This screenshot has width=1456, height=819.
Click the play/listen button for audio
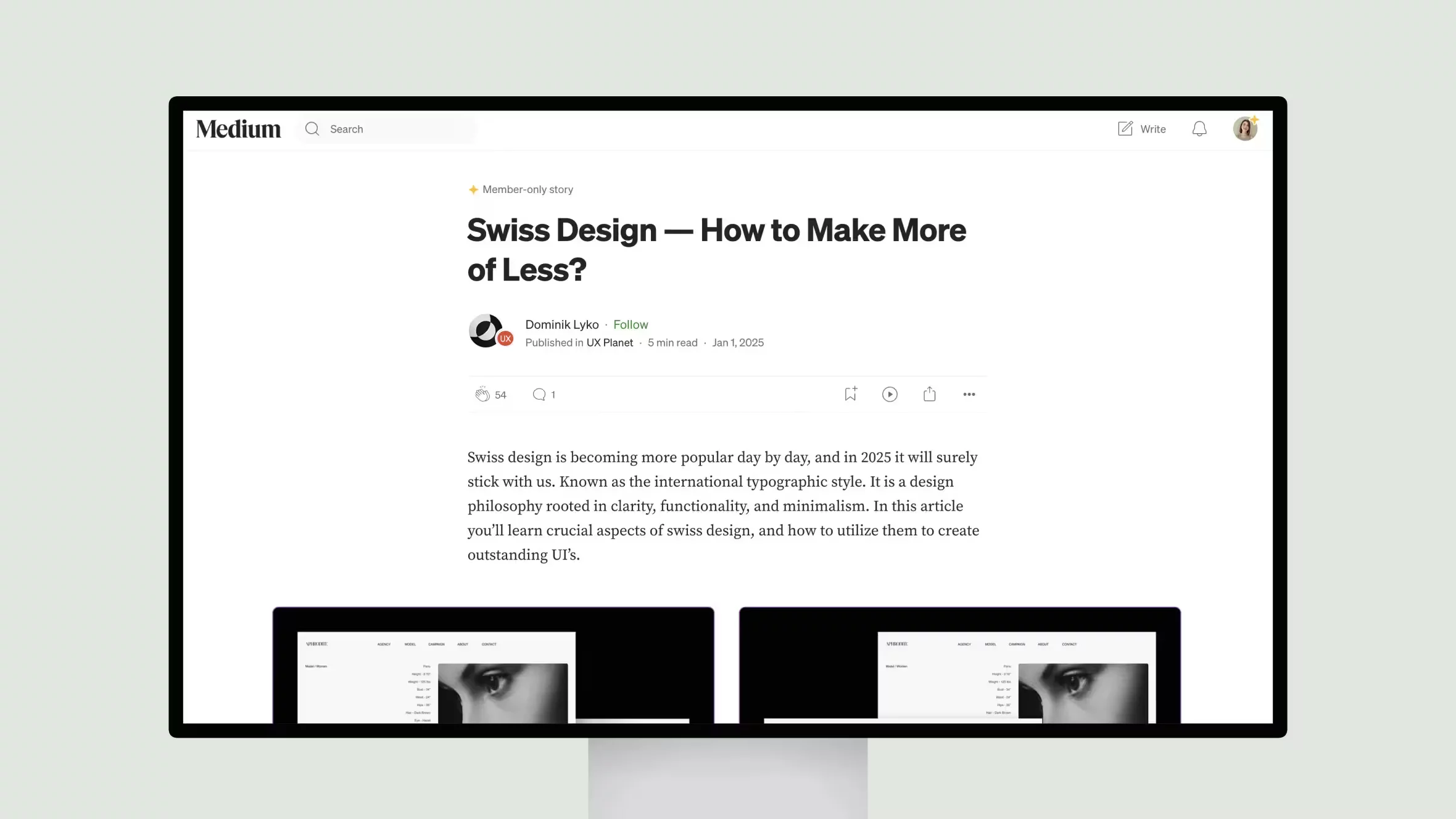click(x=890, y=394)
